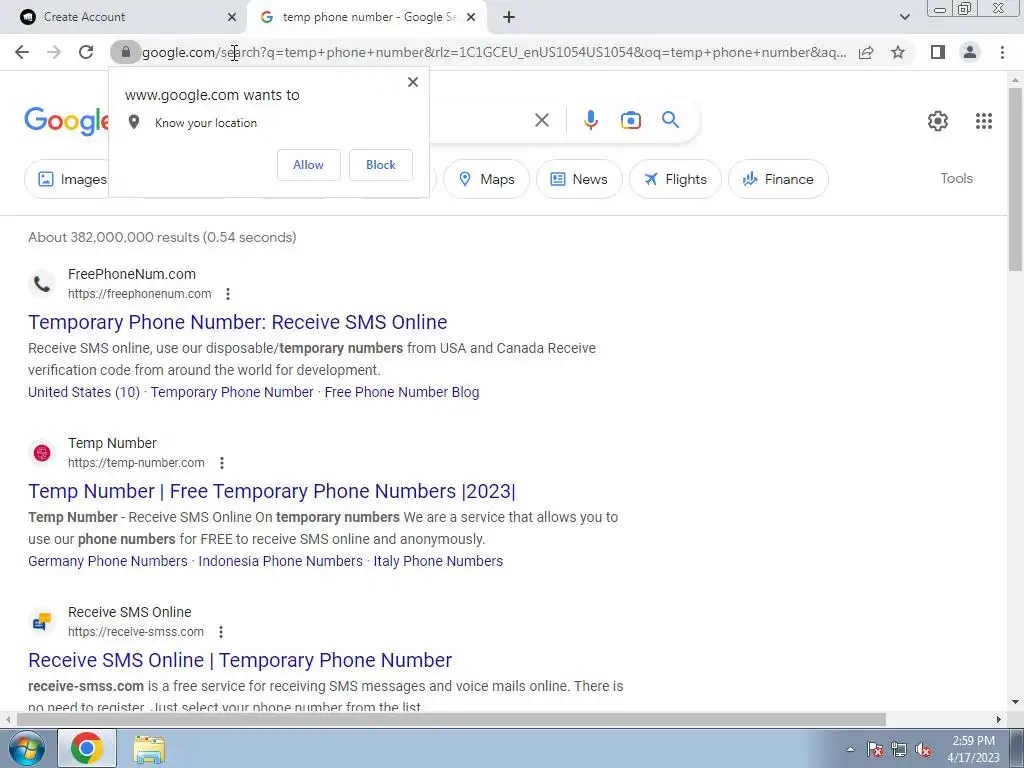
Task: Open Receive SMS Online Temporary Phone Number result
Action: pos(240,660)
